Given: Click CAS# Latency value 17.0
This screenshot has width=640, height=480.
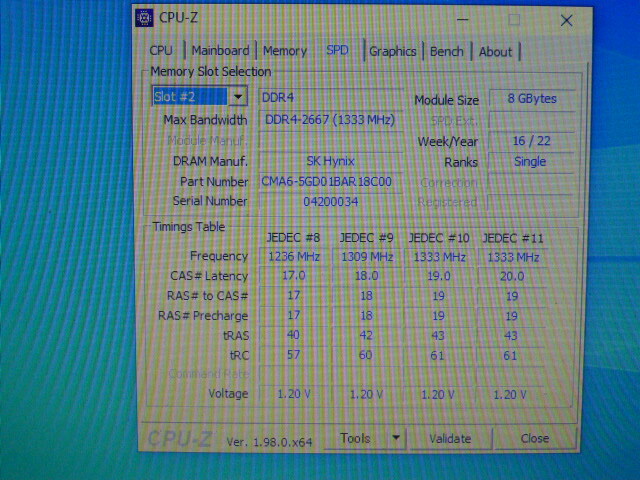Looking at the screenshot, I should [x=294, y=276].
